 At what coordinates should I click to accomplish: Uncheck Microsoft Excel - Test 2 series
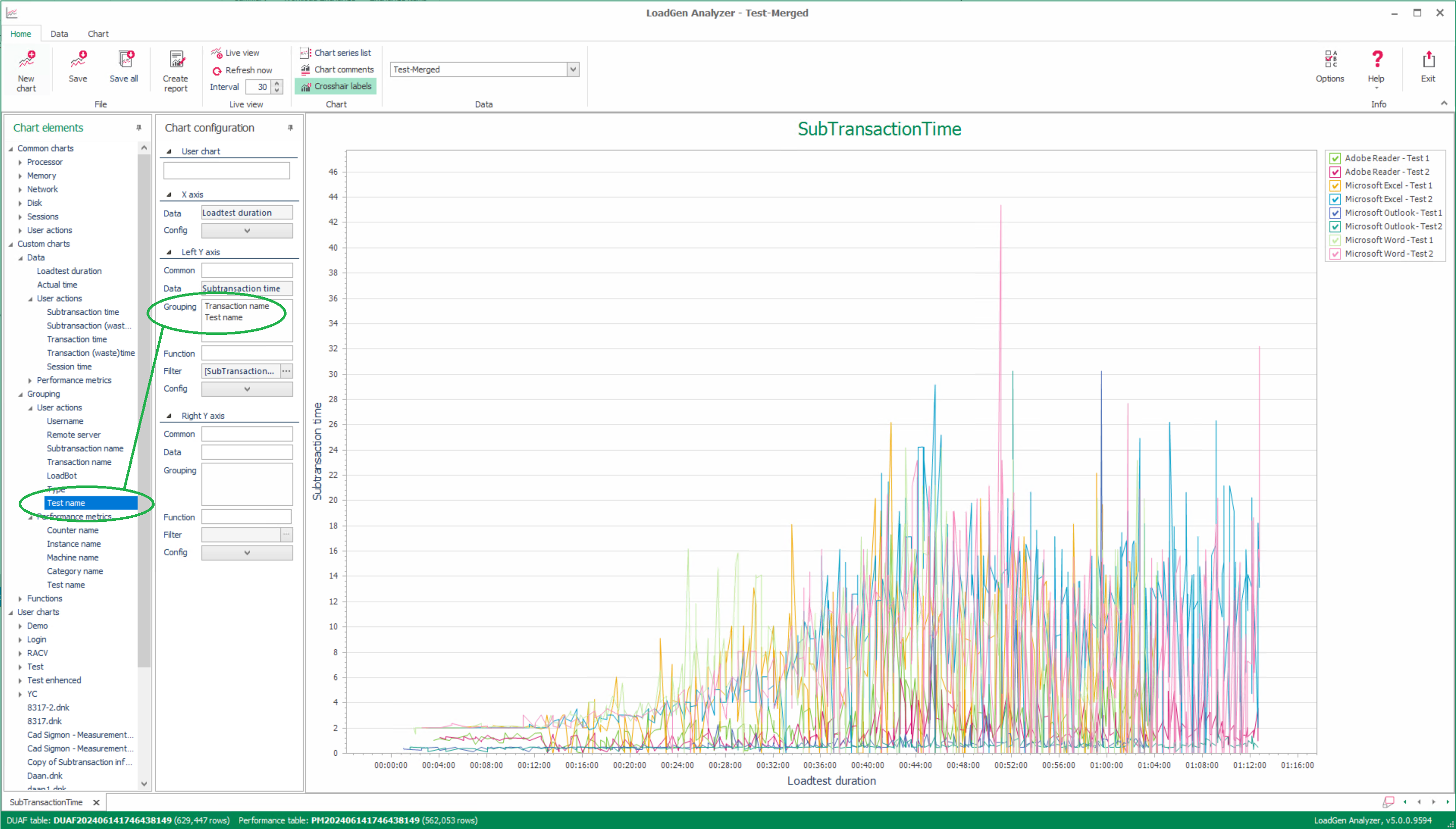point(1335,199)
